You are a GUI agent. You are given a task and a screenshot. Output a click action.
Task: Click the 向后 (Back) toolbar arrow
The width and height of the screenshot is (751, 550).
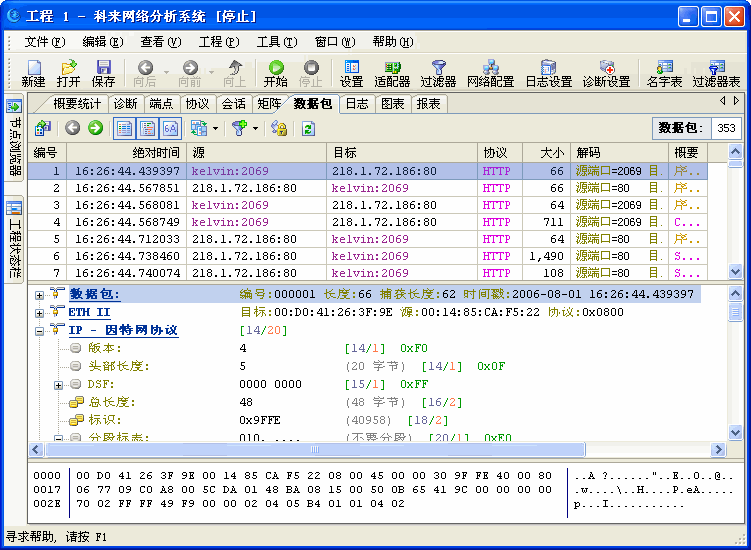click(x=145, y=73)
